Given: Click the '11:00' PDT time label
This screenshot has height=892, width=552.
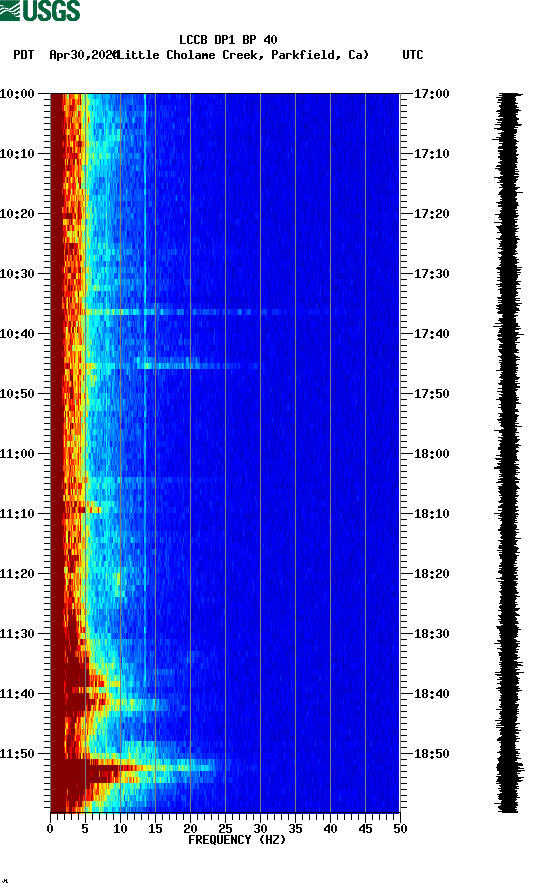Looking at the screenshot, I should click(17, 454).
